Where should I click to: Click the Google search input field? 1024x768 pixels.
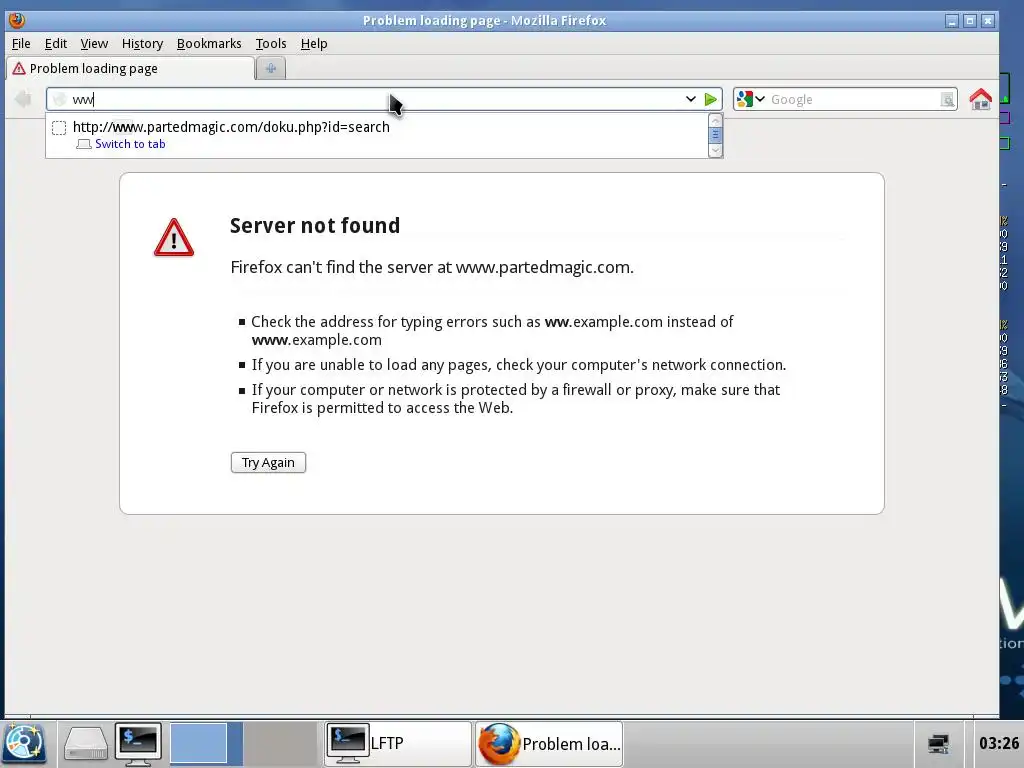pos(852,99)
